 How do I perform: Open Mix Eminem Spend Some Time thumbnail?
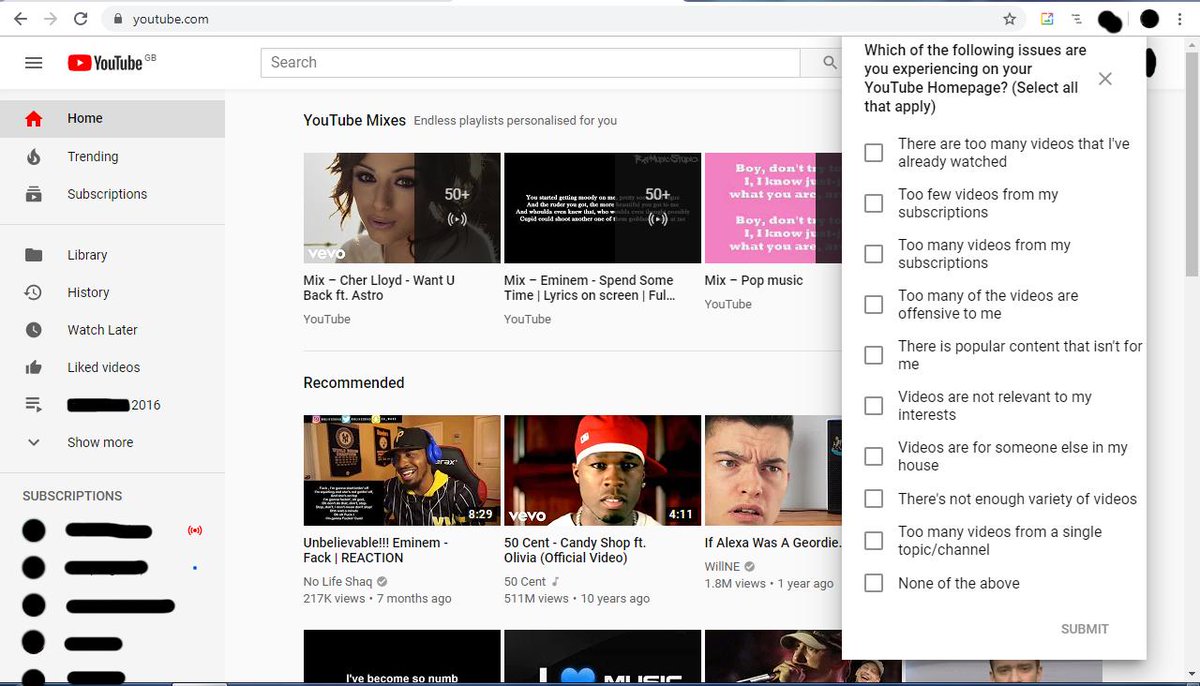[x=603, y=208]
